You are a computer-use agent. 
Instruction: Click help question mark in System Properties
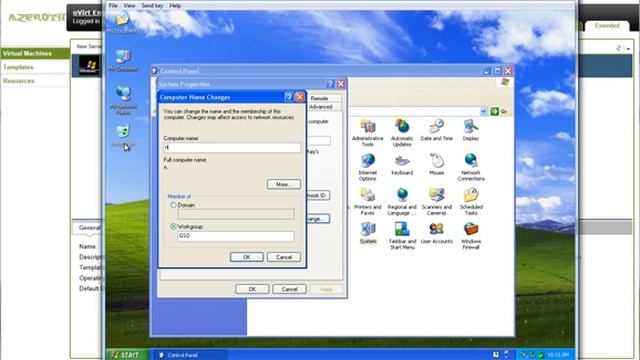330,84
